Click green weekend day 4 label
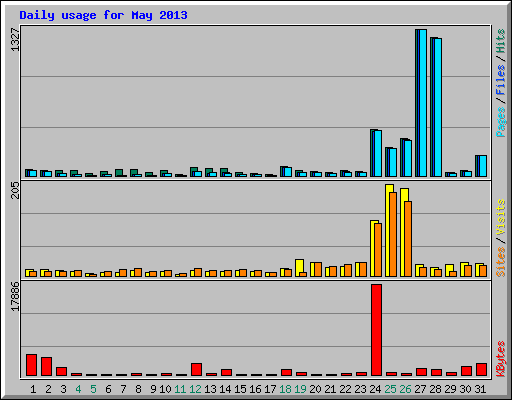The image size is (512, 400). pos(78,389)
